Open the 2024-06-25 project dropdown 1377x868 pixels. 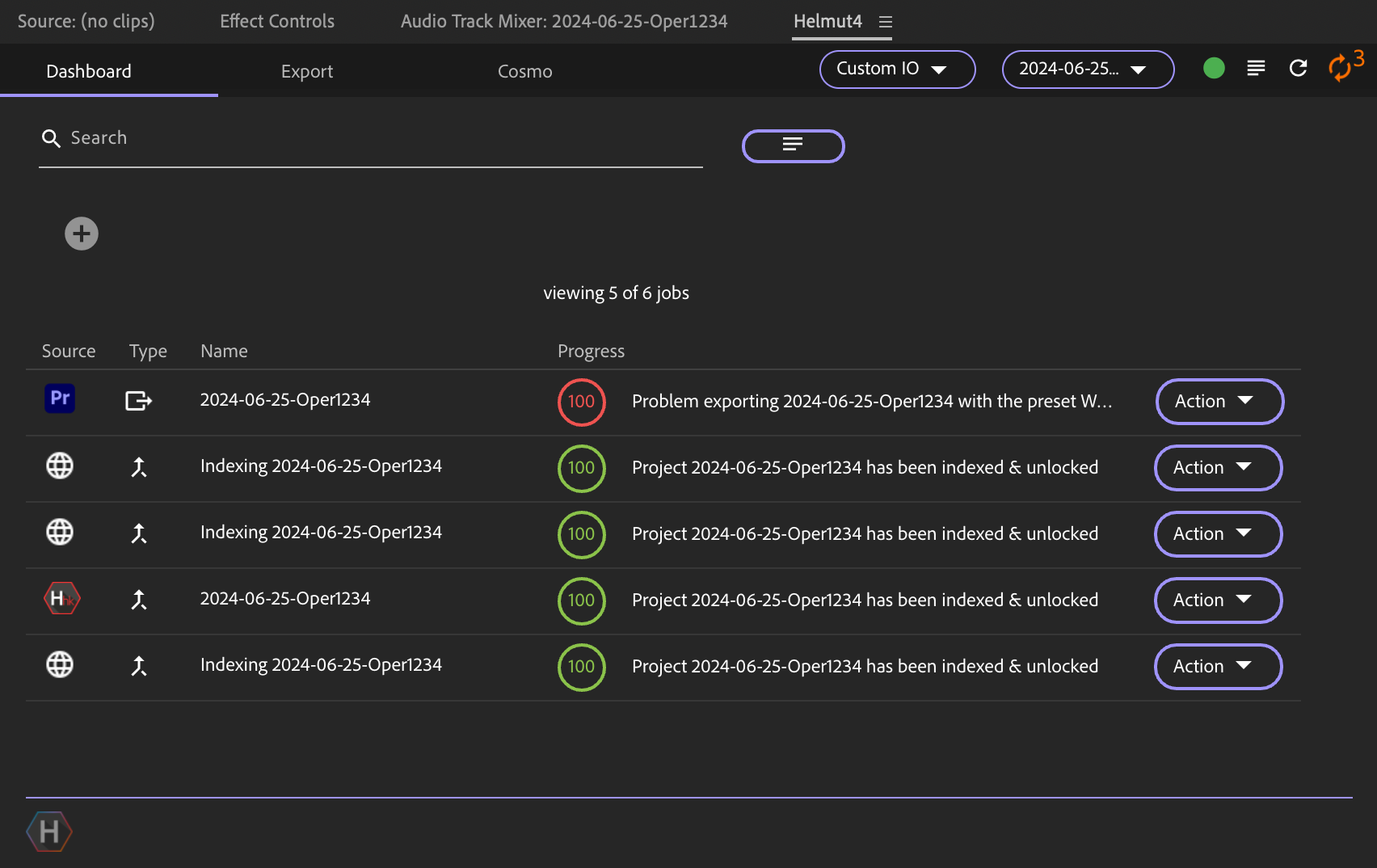pyautogui.click(x=1088, y=70)
